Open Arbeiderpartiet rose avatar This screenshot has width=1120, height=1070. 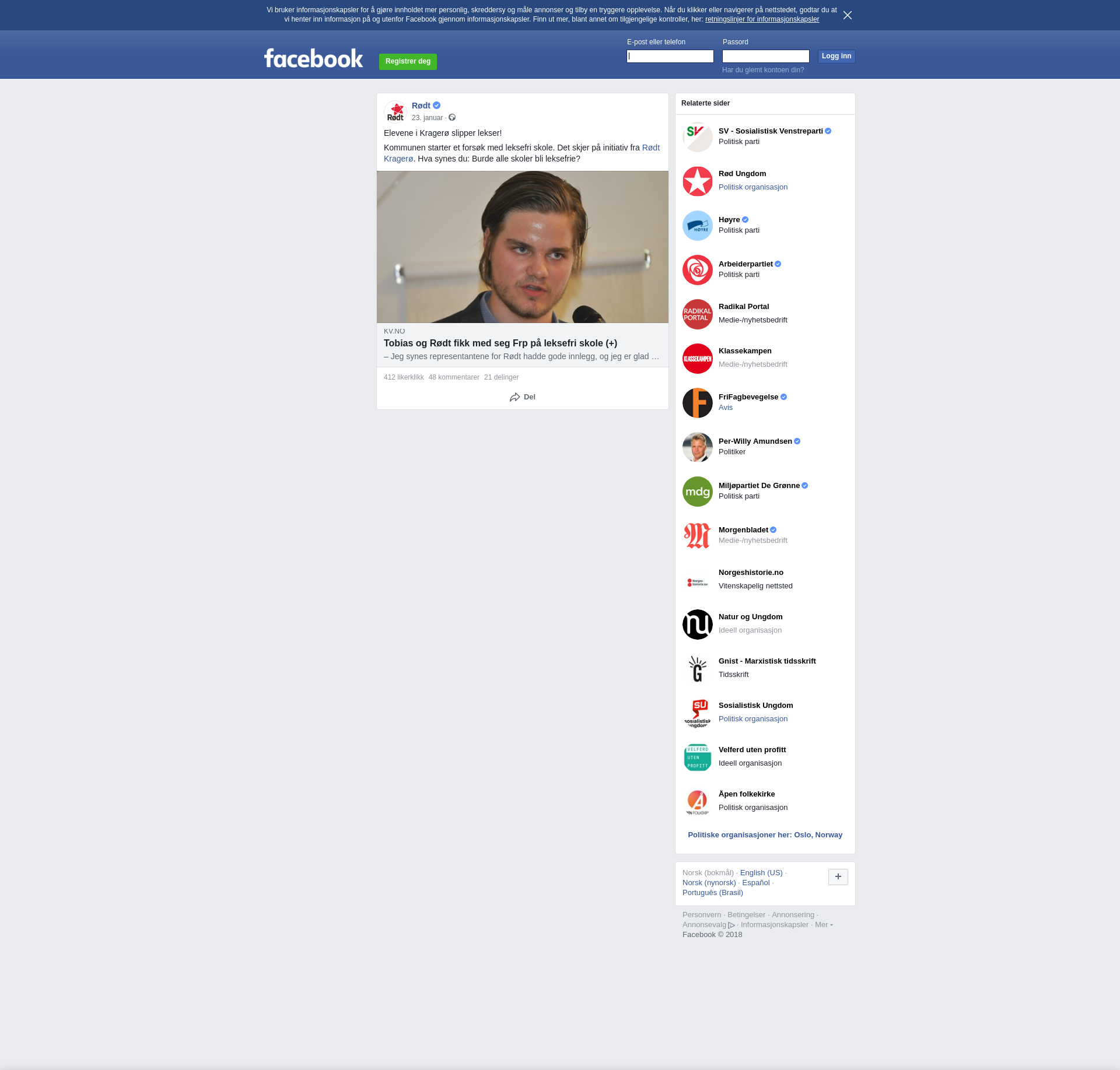click(698, 270)
